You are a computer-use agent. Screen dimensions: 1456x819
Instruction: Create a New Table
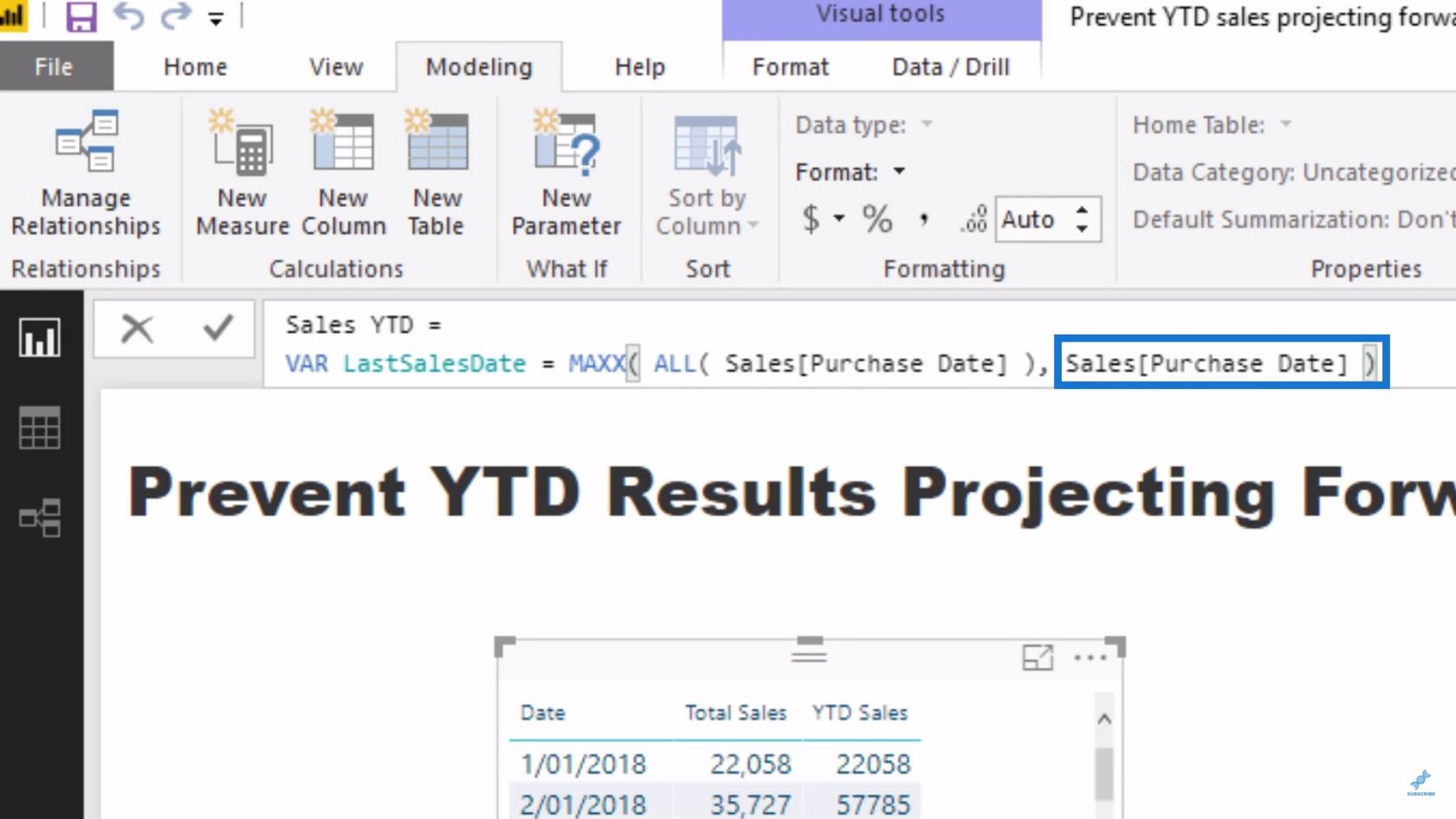point(437,174)
